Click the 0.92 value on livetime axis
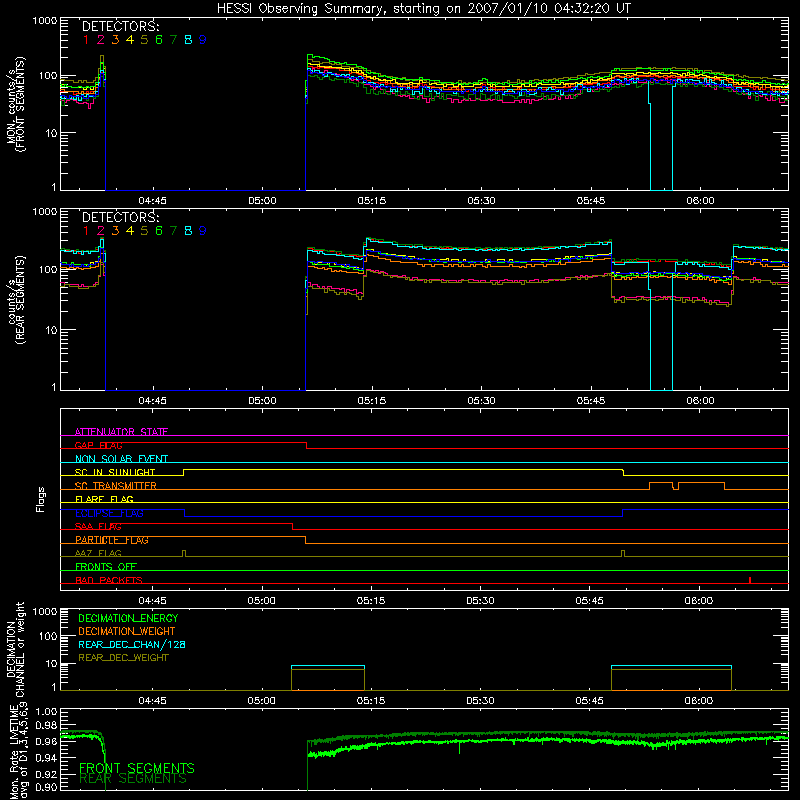Viewport: 800px width, 800px height. (x=46, y=773)
